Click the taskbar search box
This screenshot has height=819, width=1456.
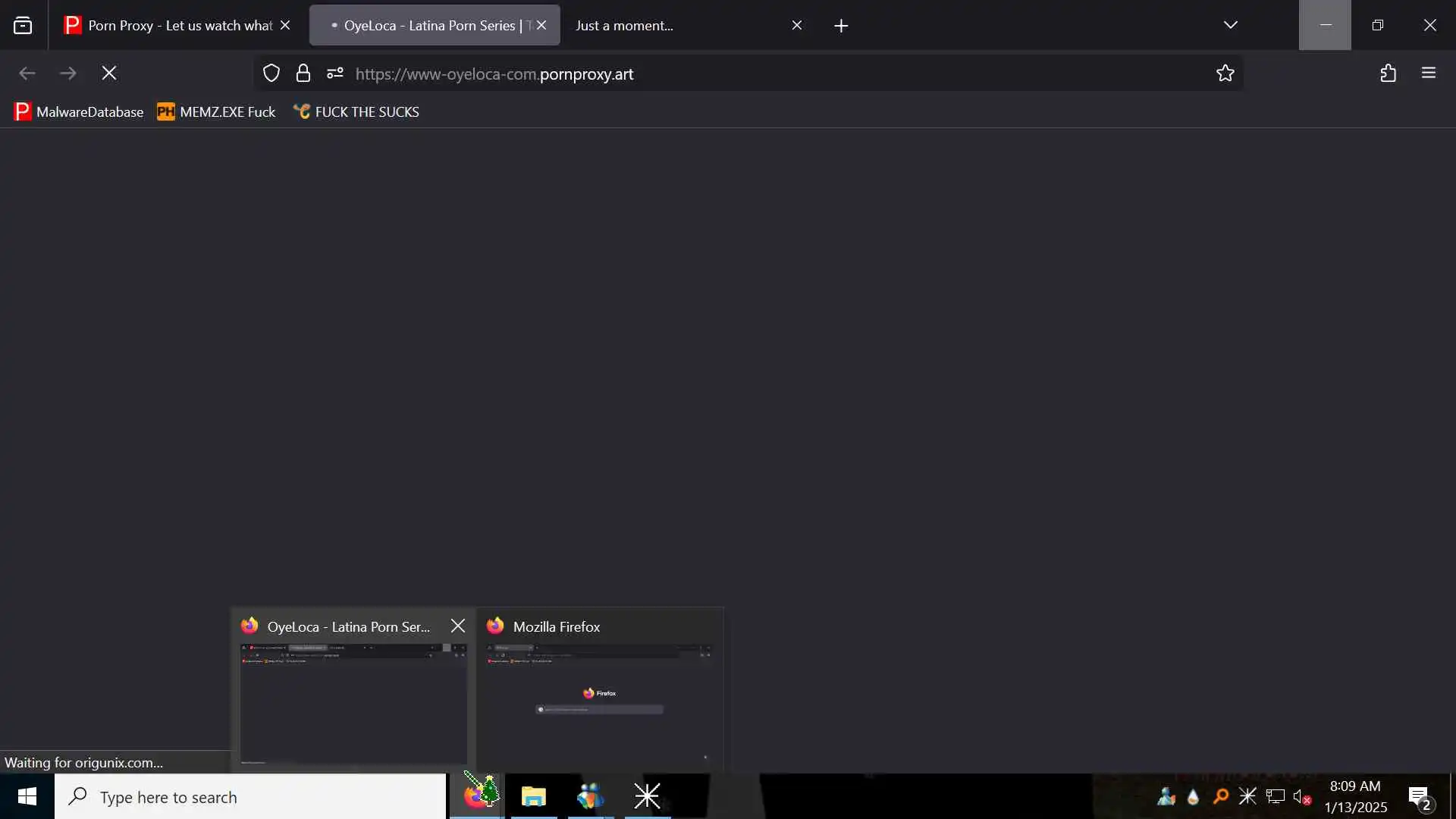(x=250, y=797)
